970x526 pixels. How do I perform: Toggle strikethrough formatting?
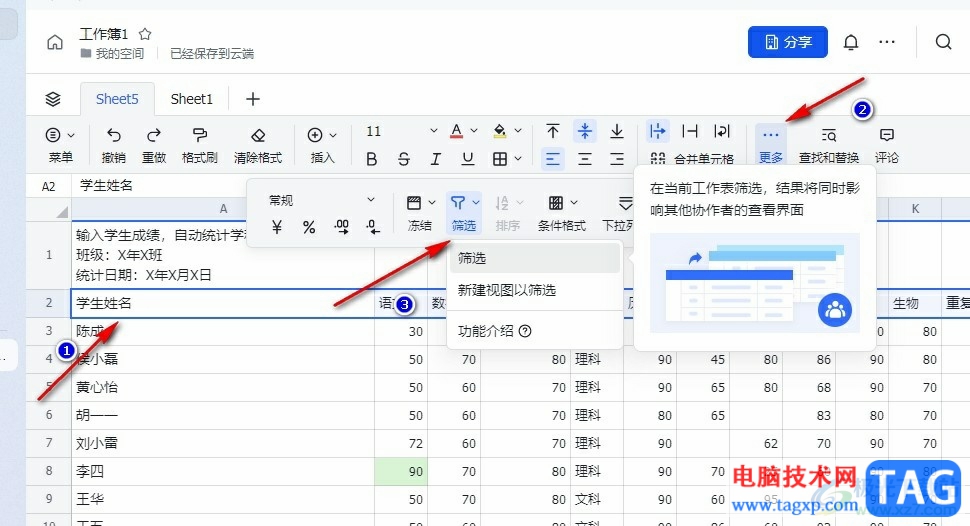[404, 159]
